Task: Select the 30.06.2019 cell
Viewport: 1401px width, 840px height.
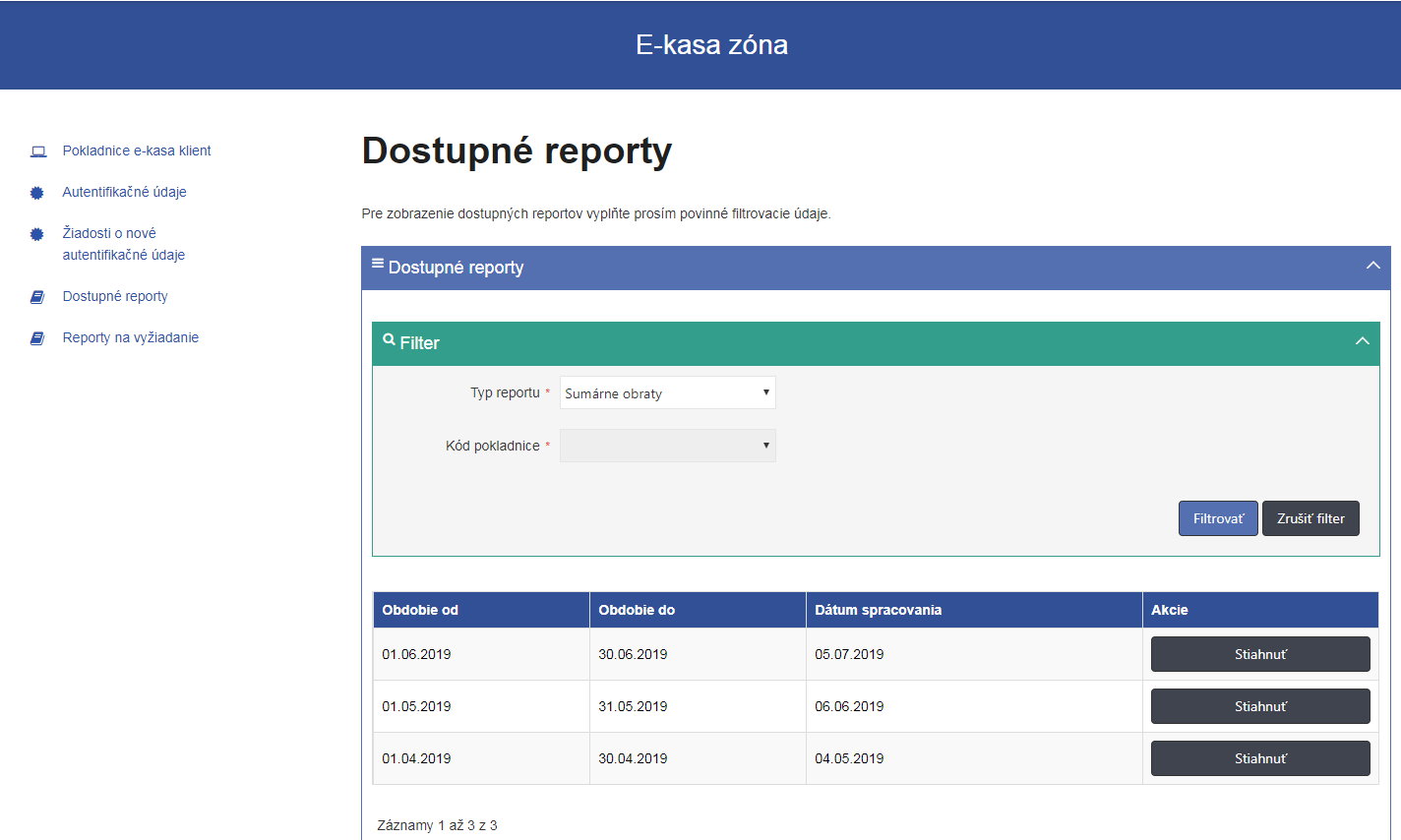Action: tap(698, 654)
